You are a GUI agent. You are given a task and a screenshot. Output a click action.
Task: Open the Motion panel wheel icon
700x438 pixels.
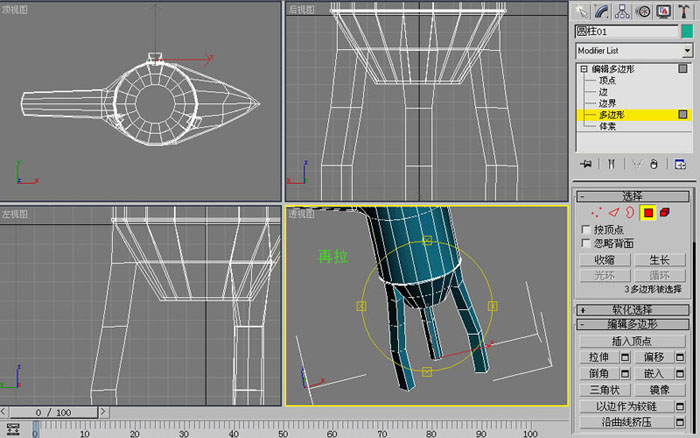pyautogui.click(x=643, y=12)
